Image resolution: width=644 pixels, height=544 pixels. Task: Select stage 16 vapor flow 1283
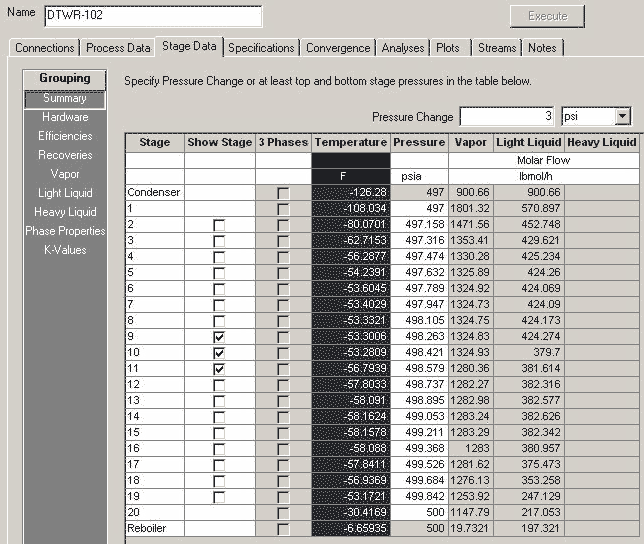471,448
